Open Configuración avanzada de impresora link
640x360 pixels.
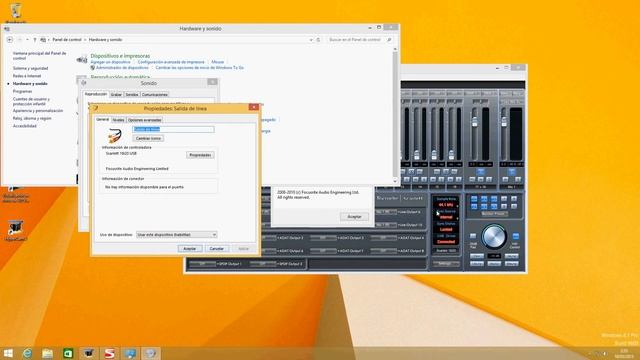coord(171,62)
